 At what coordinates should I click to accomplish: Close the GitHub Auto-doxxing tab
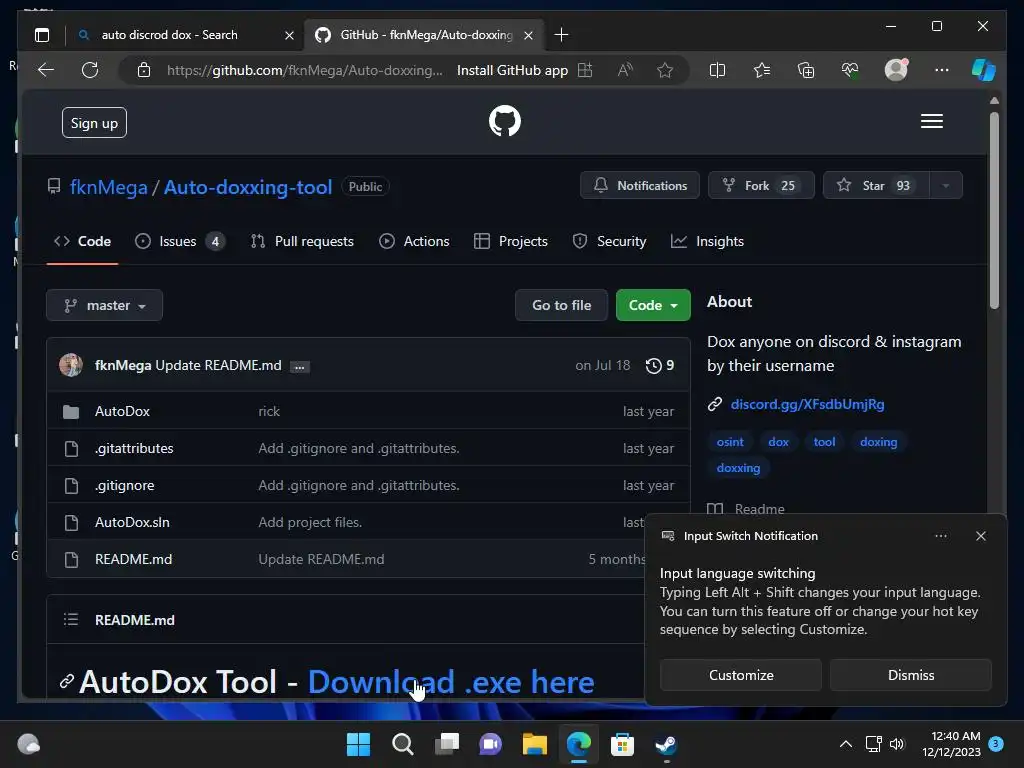coord(528,35)
